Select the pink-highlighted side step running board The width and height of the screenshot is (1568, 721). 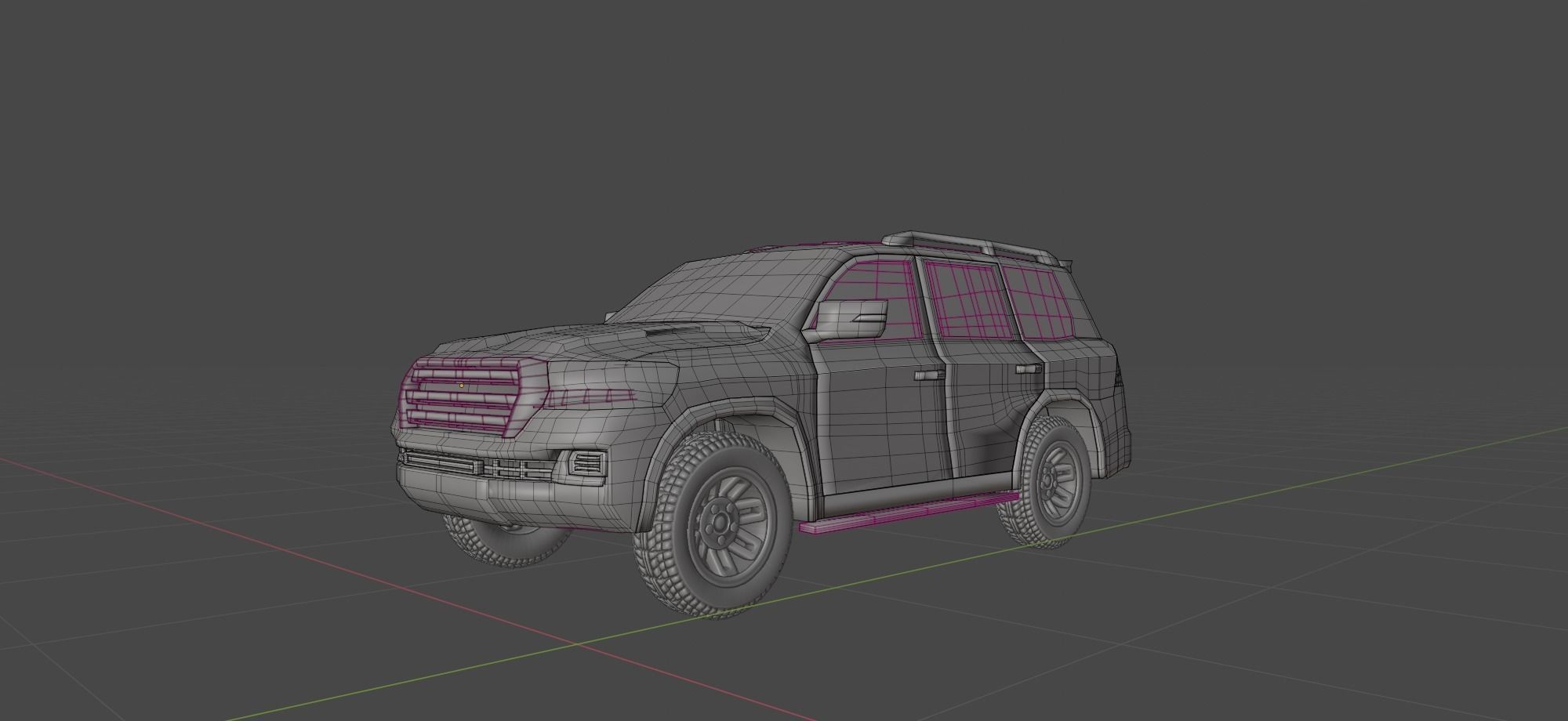pyautogui.click(x=909, y=512)
